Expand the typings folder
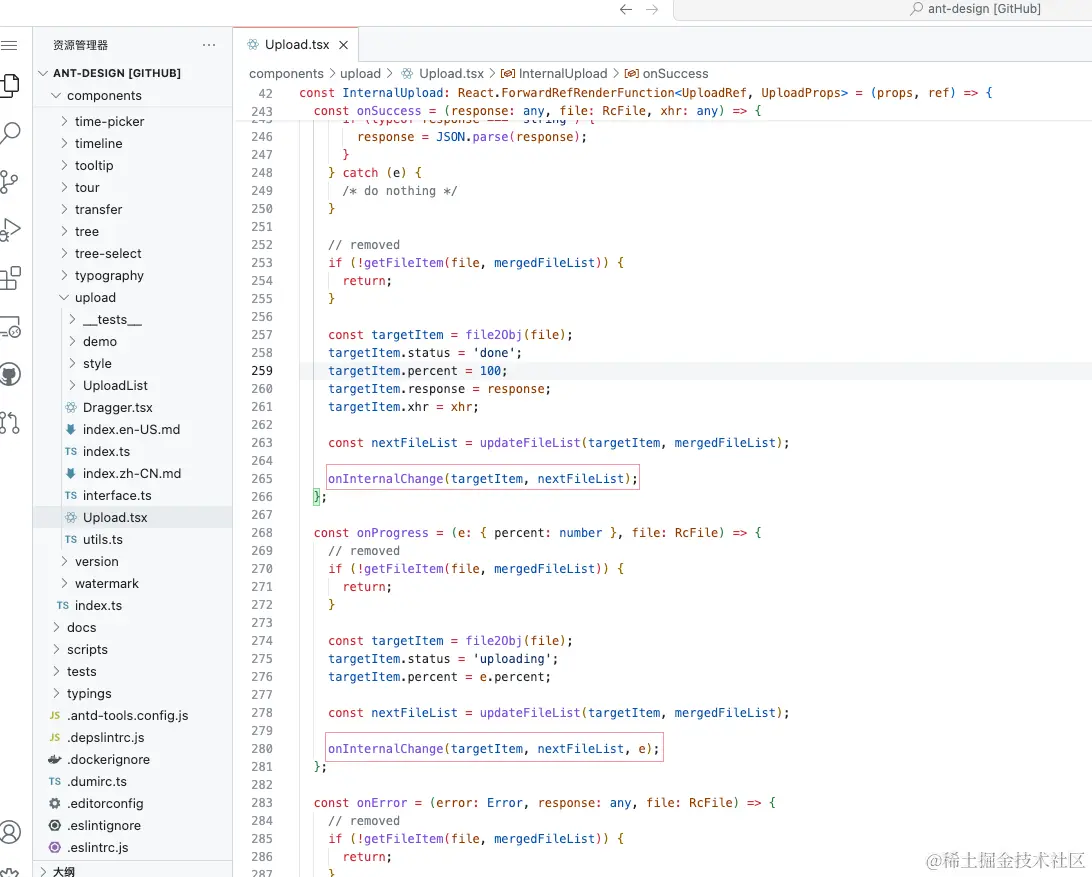 pos(132,694)
